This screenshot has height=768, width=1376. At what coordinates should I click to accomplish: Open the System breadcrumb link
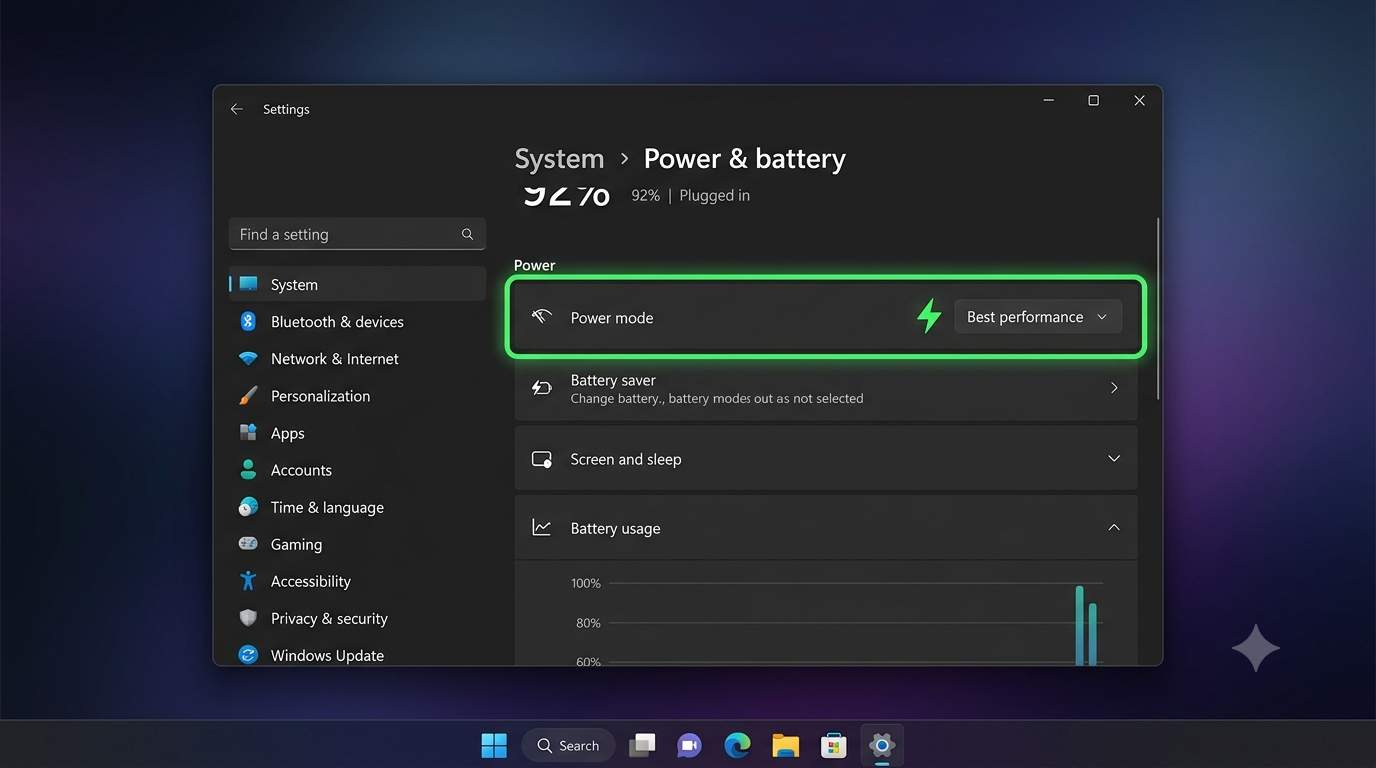pyautogui.click(x=559, y=159)
